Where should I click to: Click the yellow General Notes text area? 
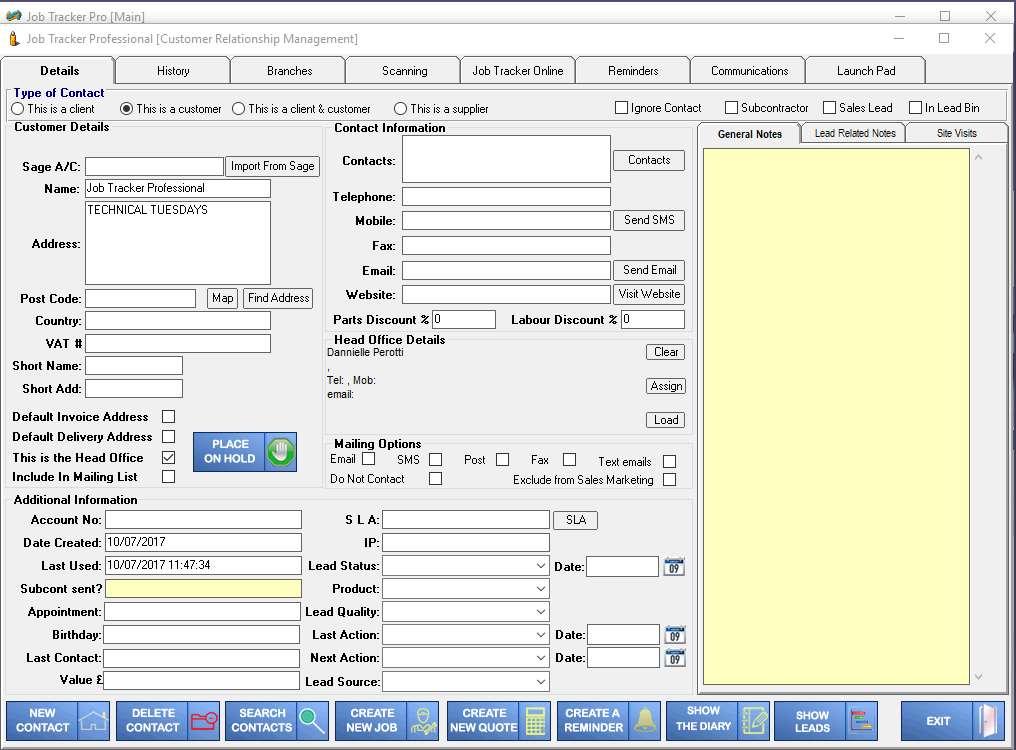pos(836,416)
